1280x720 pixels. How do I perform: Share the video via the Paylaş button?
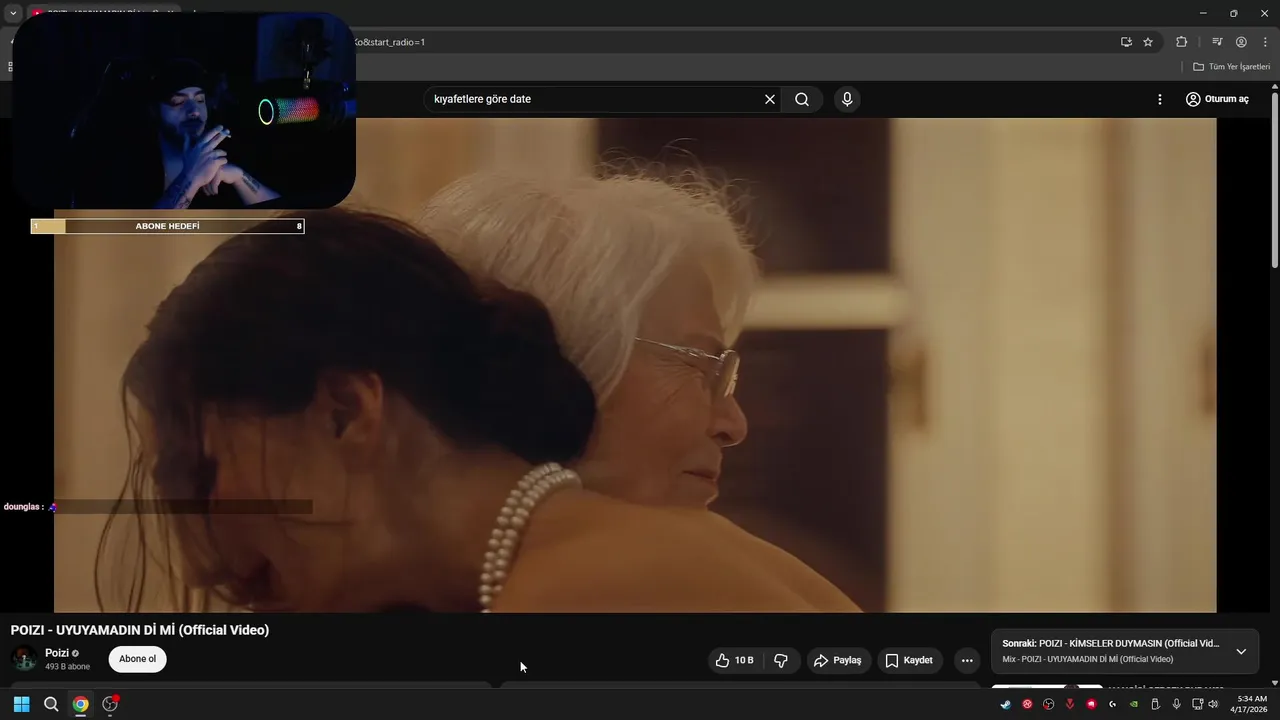[838, 660]
